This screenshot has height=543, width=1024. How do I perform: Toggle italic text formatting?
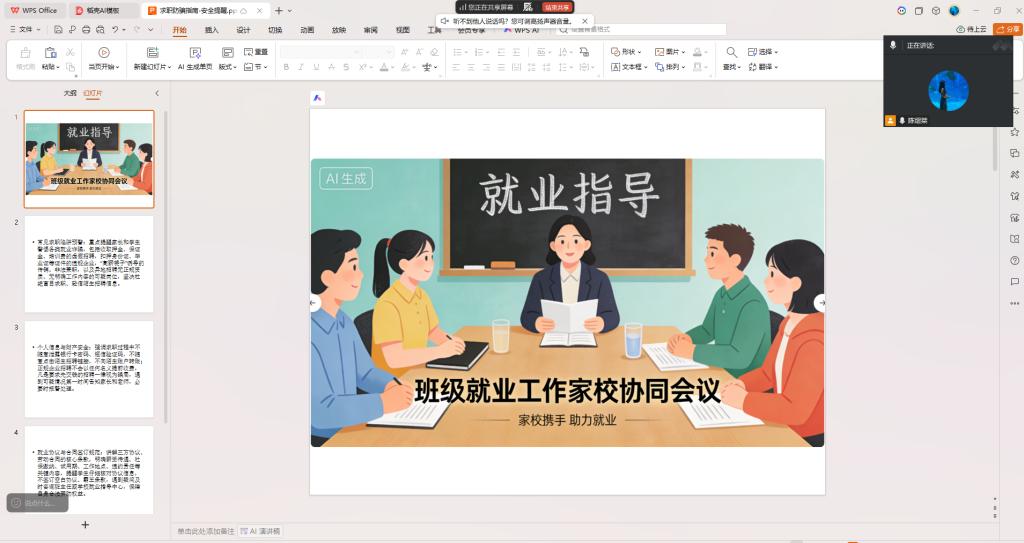(300, 67)
